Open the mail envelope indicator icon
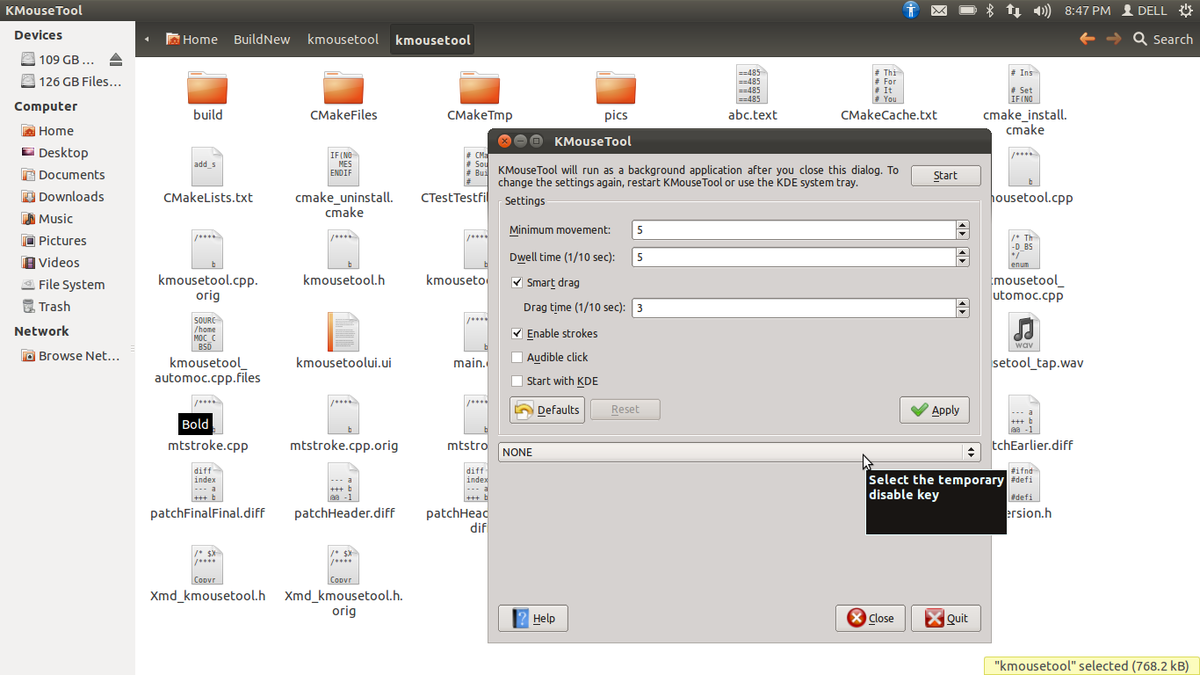This screenshot has height=675, width=1200. point(939,11)
